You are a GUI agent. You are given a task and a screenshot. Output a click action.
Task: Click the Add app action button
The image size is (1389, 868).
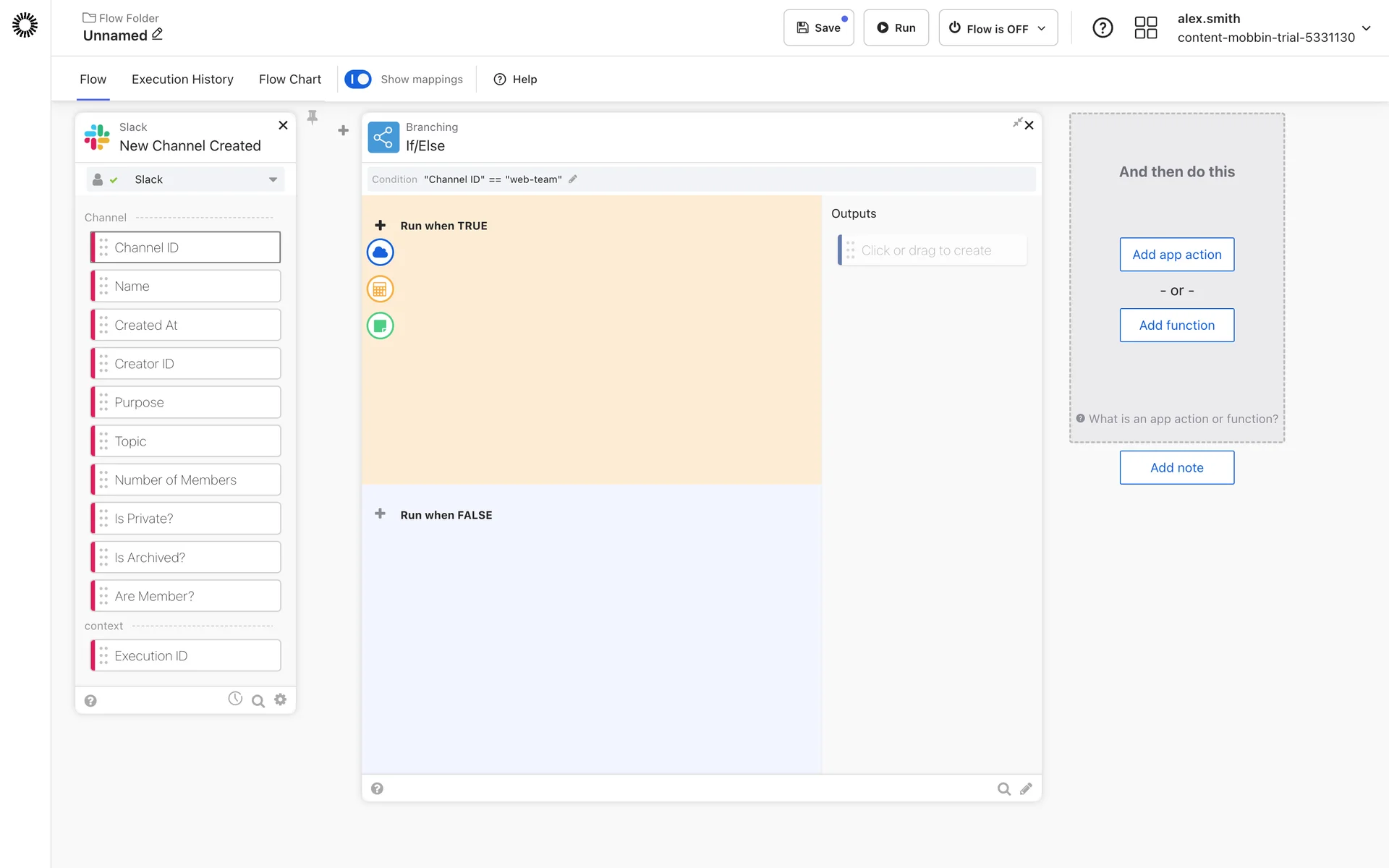[x=1176, y=255]
